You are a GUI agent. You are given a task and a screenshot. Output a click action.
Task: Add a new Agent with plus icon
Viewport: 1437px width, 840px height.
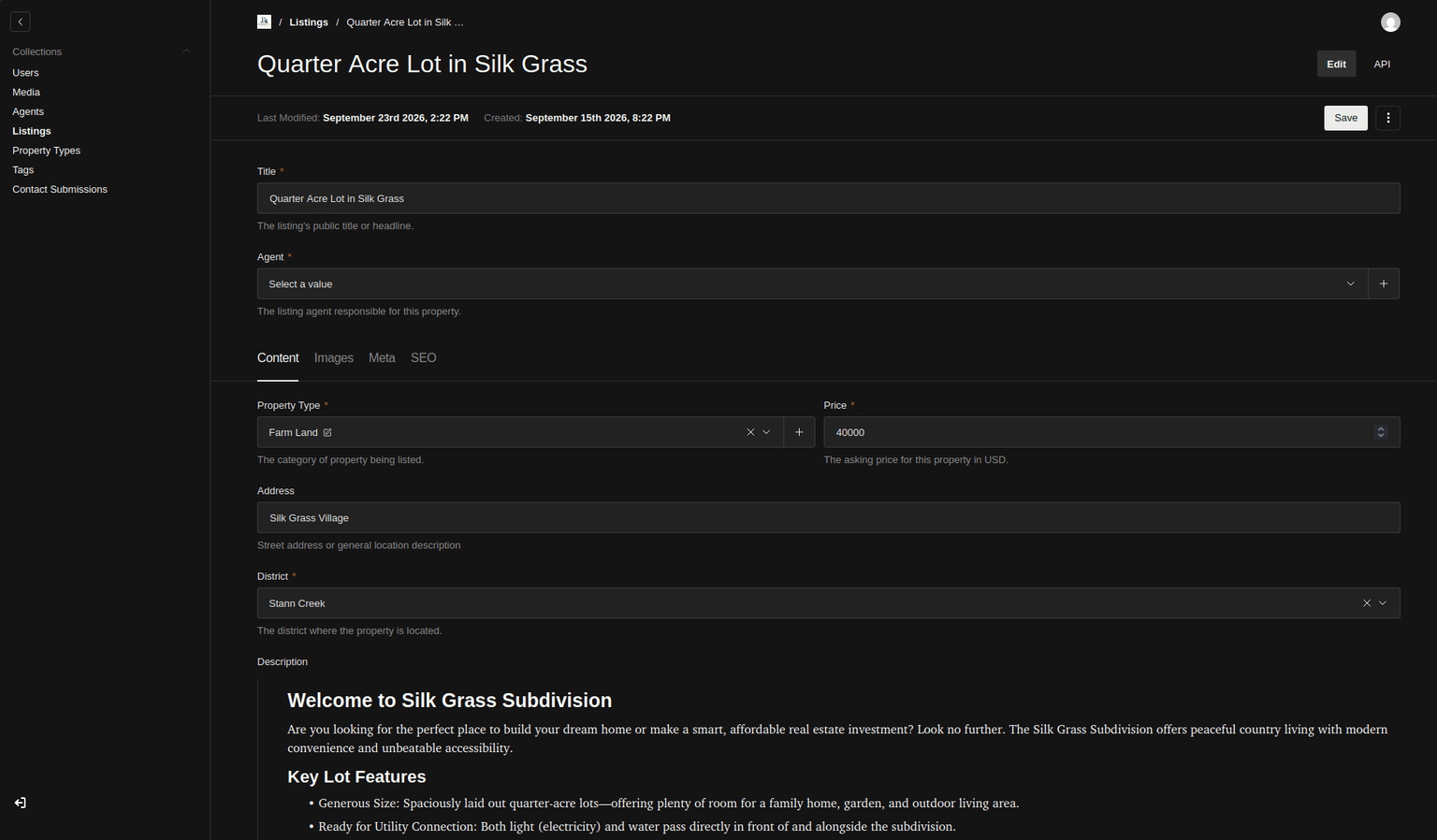click(1384, 284)
